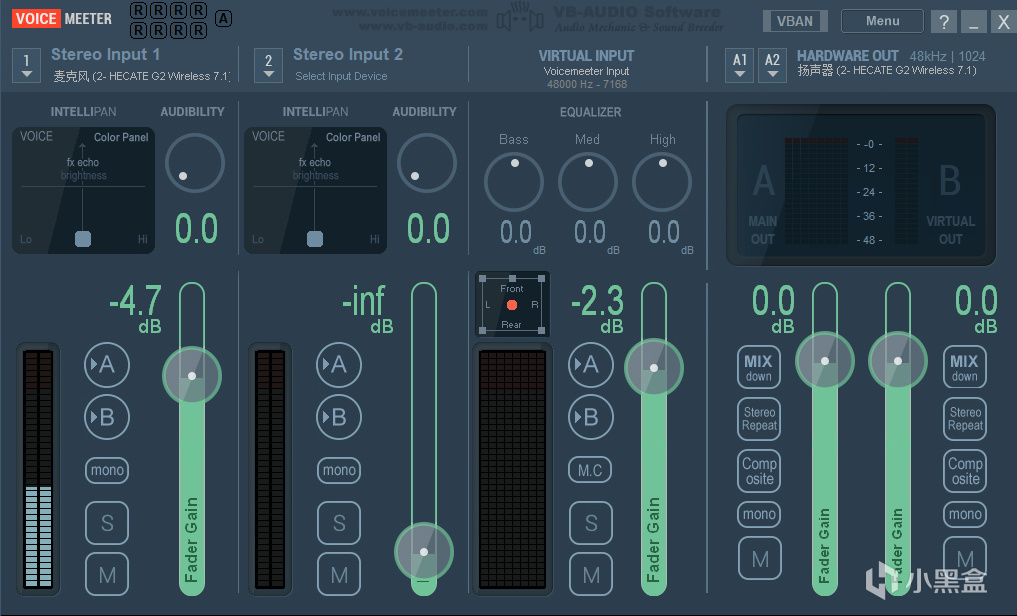This screenshot has width=1017, height=616.
Task: Select device for hardware input 1
Action: click(x=27, y=65)
